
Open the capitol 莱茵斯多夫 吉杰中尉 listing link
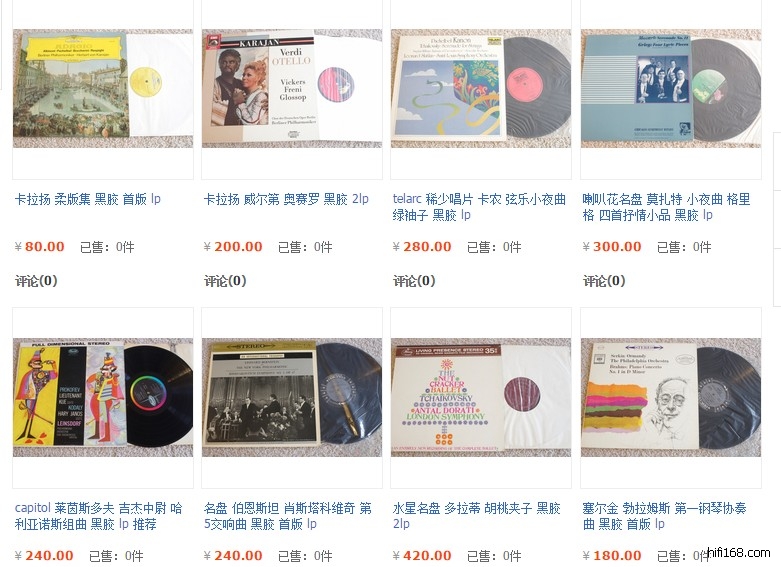pos(99,516)
